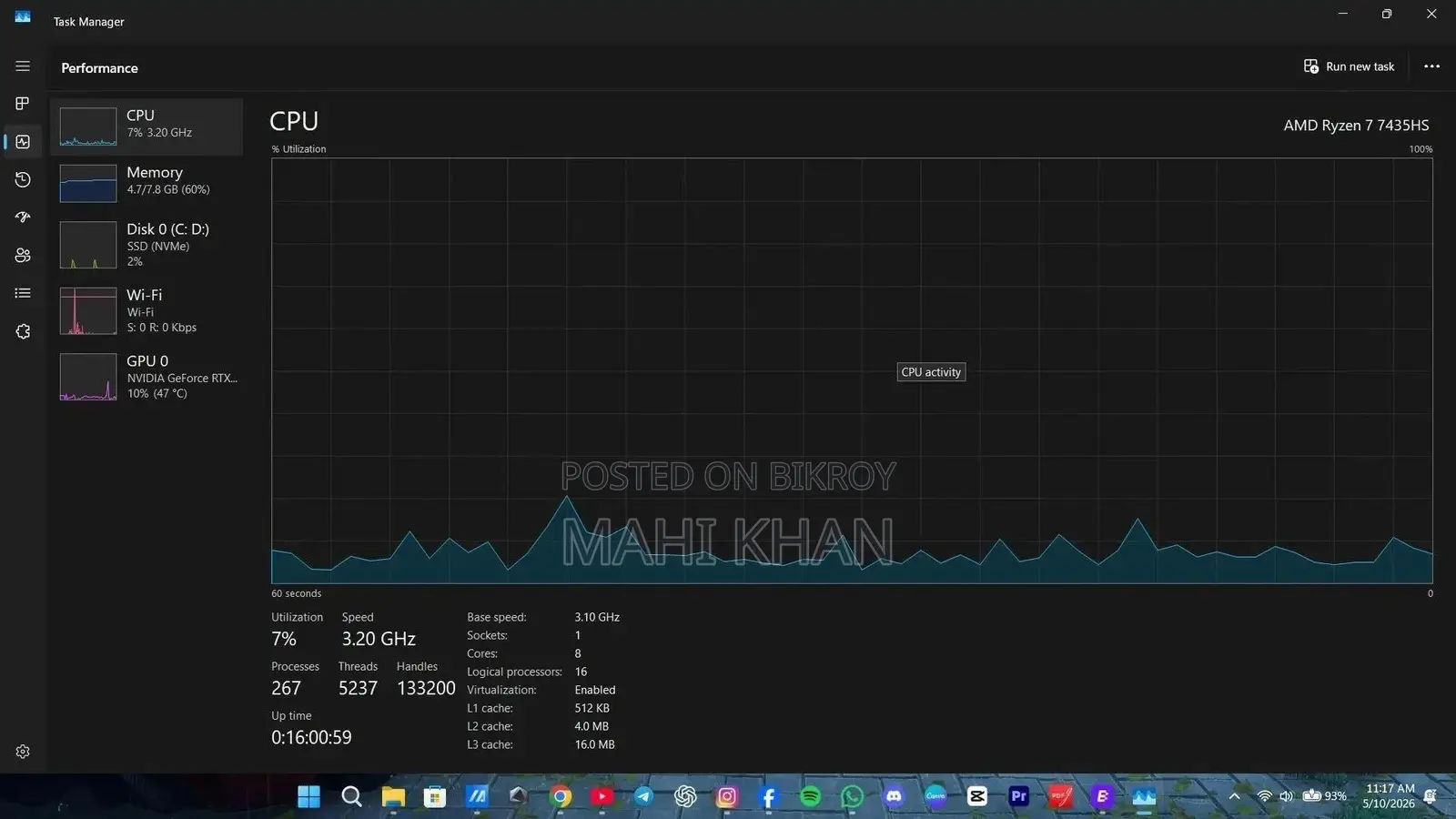Click the logical processors value 16
This screenshot has height=819, width=1456.
tap(581, 672)
